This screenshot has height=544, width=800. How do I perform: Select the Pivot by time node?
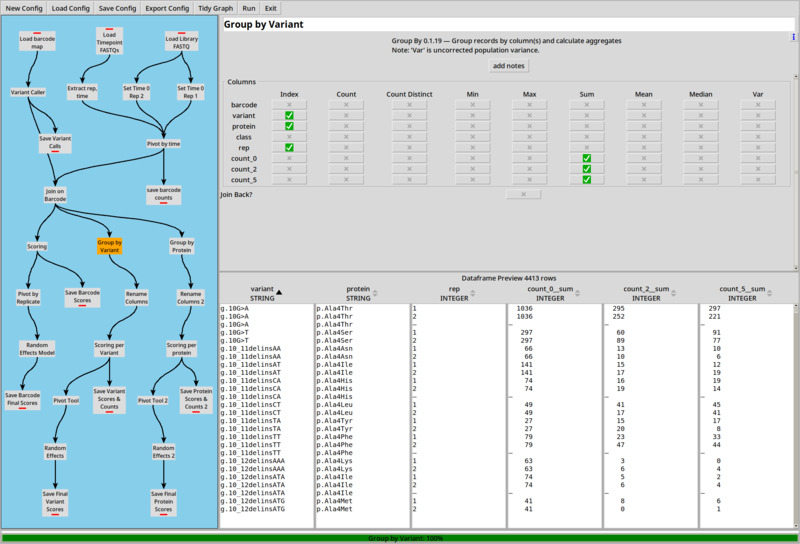click(x=163, y=144)
